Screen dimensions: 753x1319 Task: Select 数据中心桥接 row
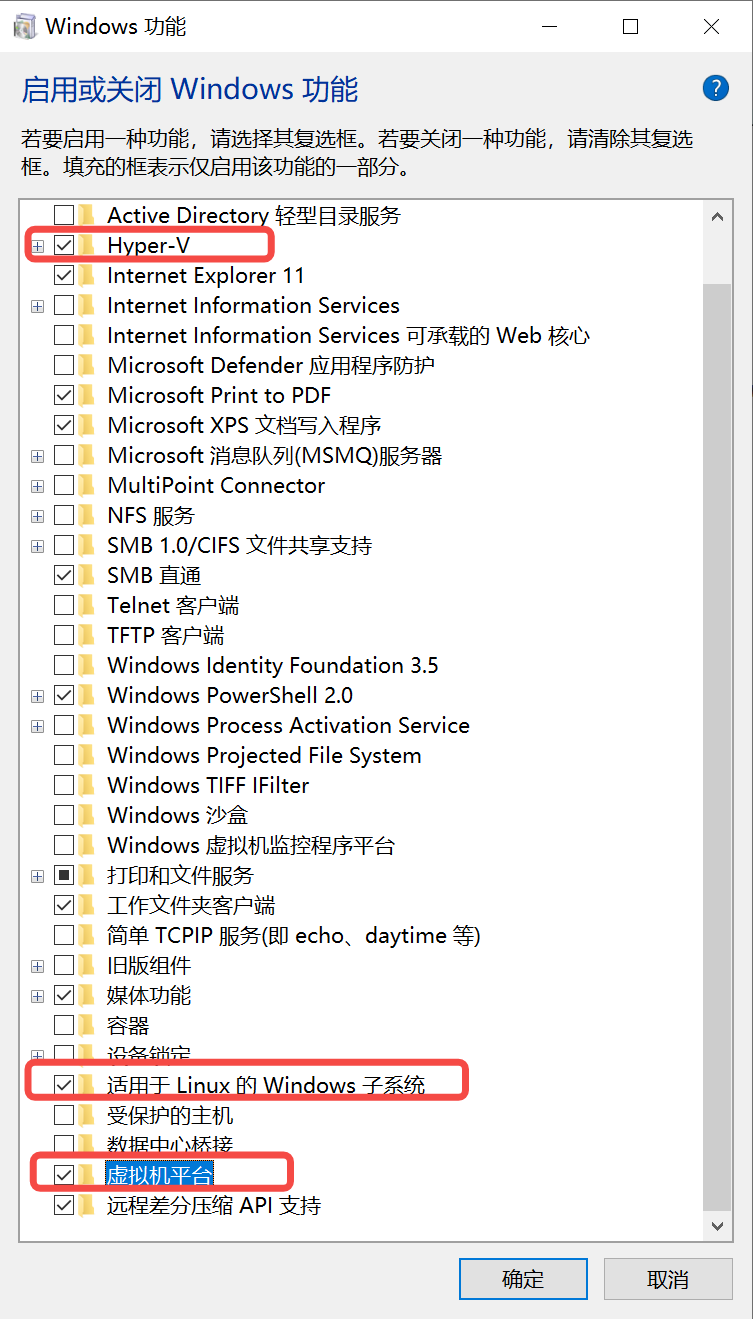pyautogui.click(x=170, y=1145)
